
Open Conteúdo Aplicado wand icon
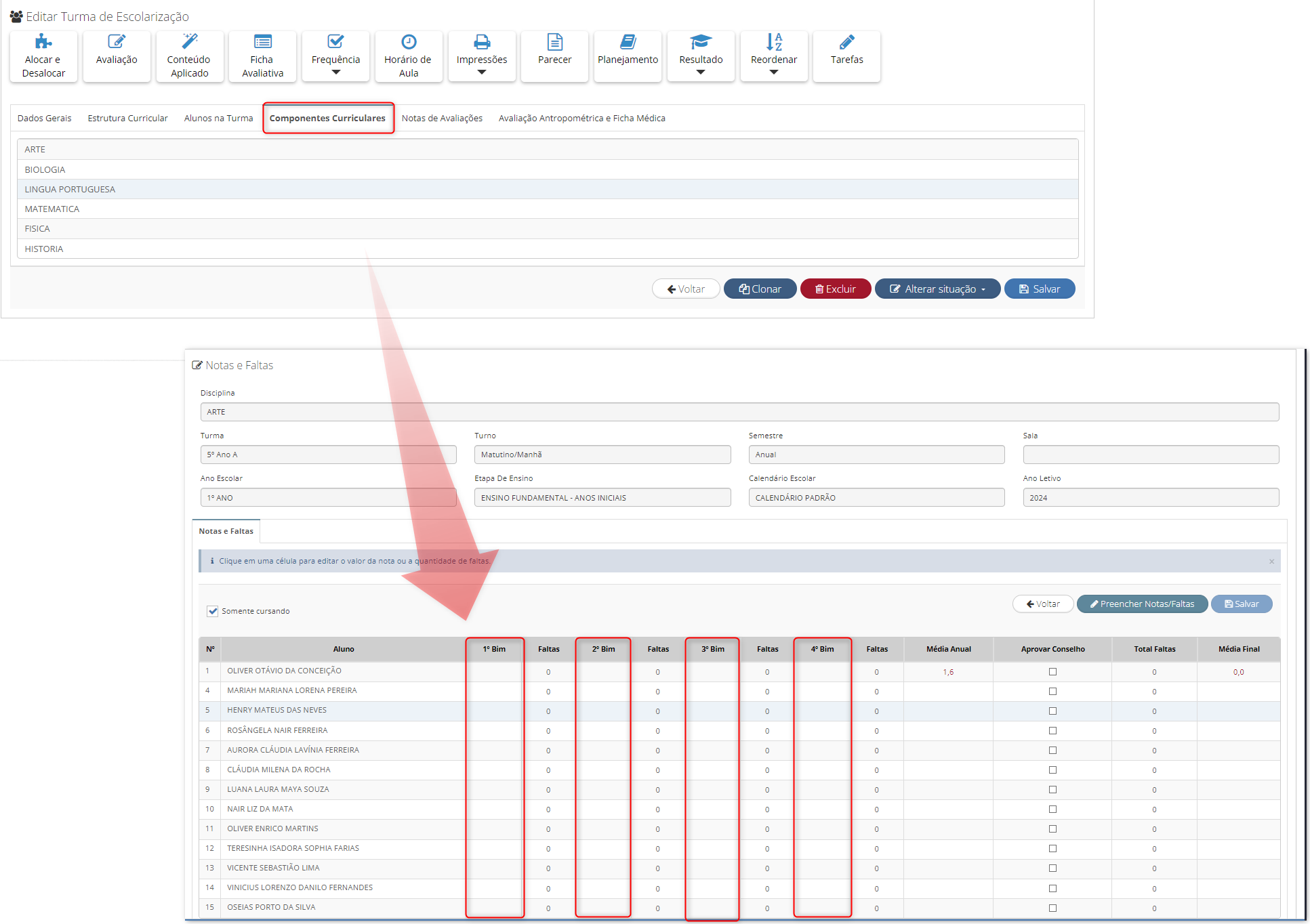190,42
